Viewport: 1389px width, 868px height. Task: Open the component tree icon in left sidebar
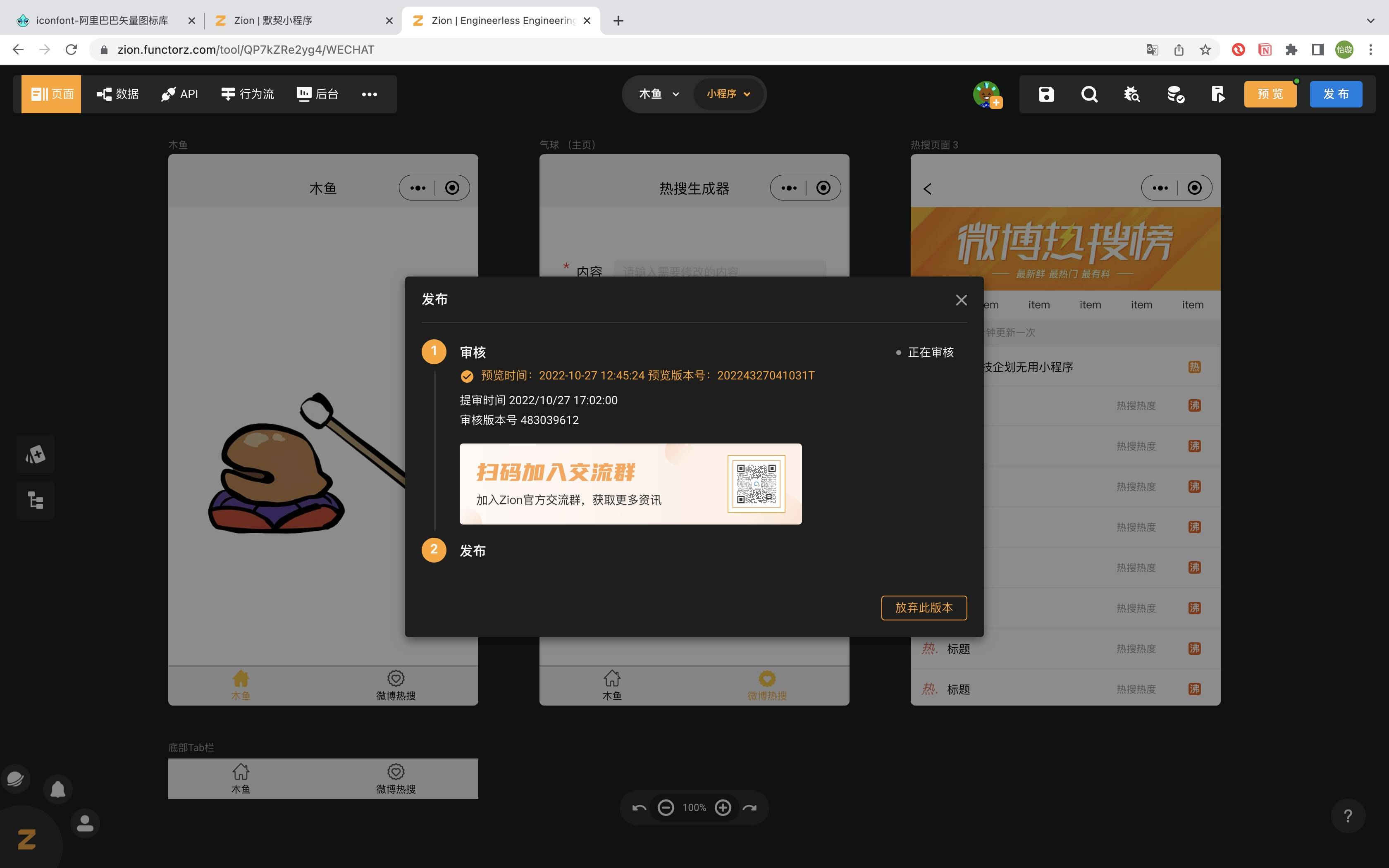[36, 501]
